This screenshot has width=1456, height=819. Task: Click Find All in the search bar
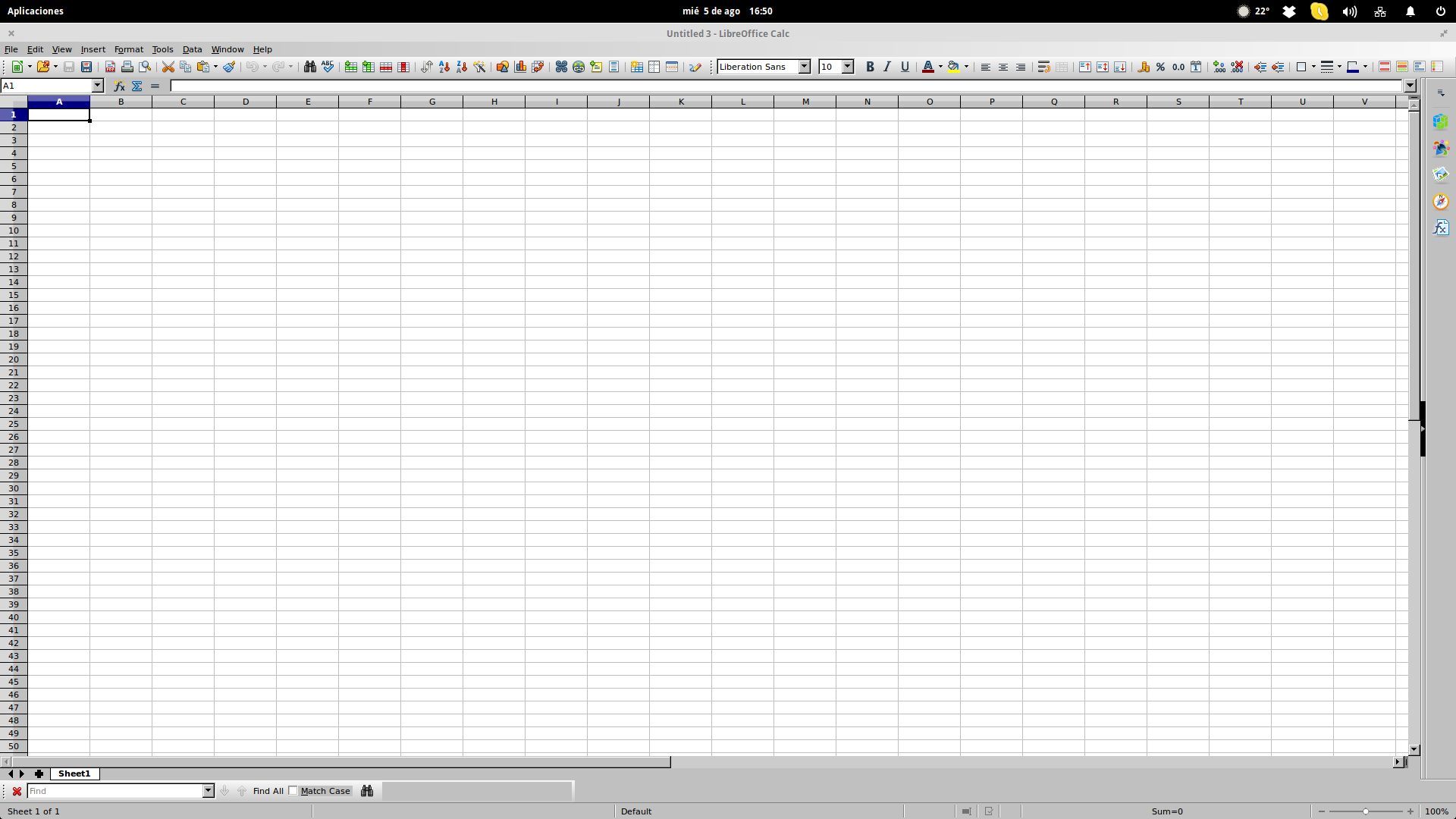pos(267,791)
